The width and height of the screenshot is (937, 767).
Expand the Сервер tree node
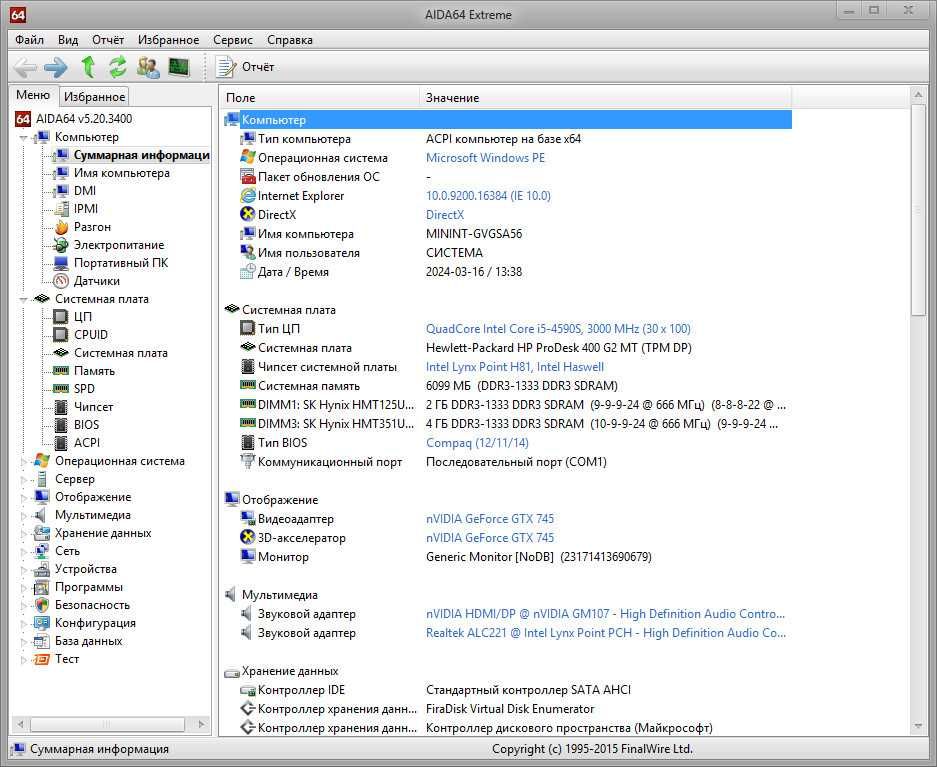(x=23, y=479)
